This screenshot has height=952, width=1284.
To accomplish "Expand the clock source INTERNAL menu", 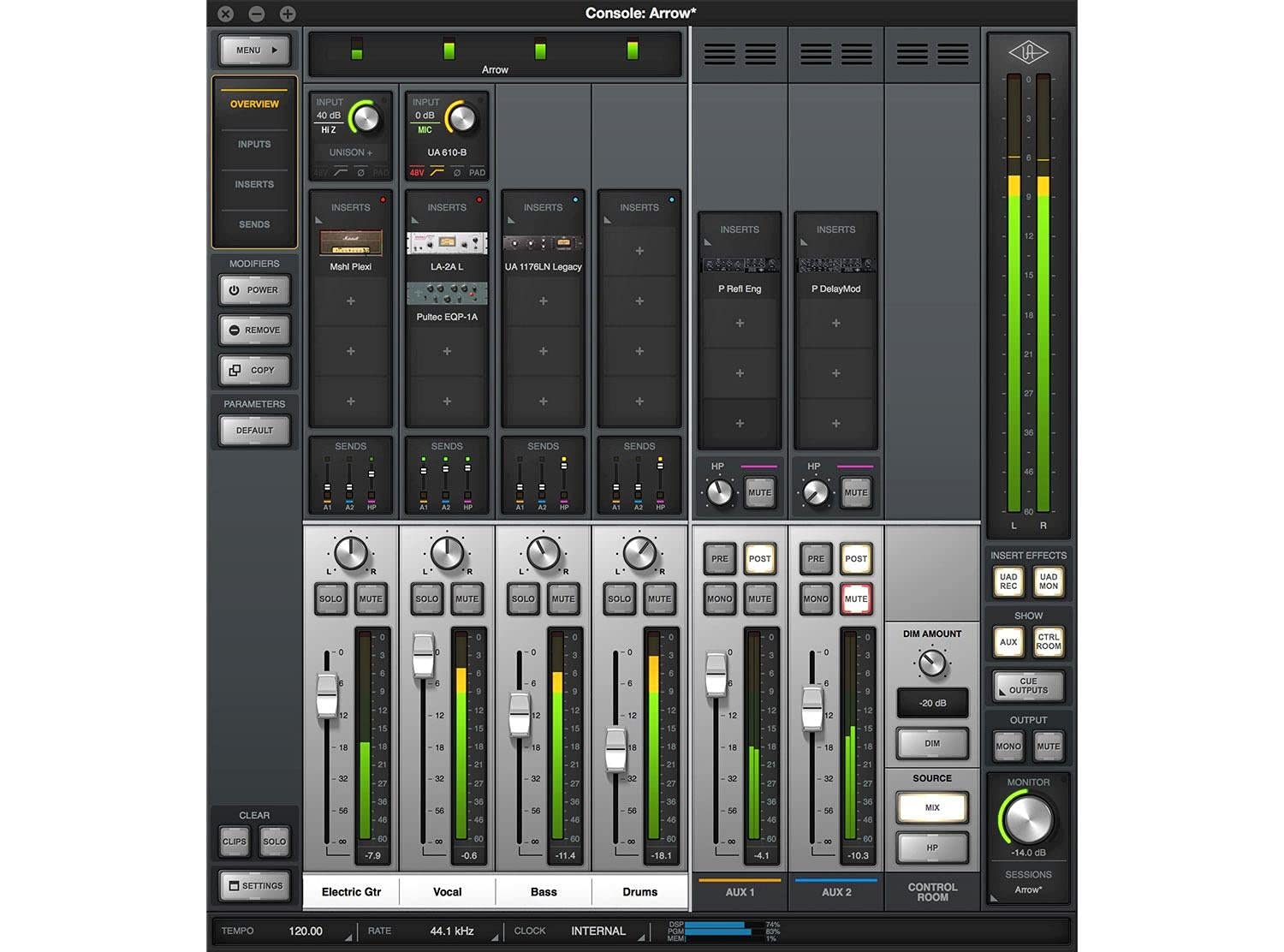I will click(x=598, y=931).
